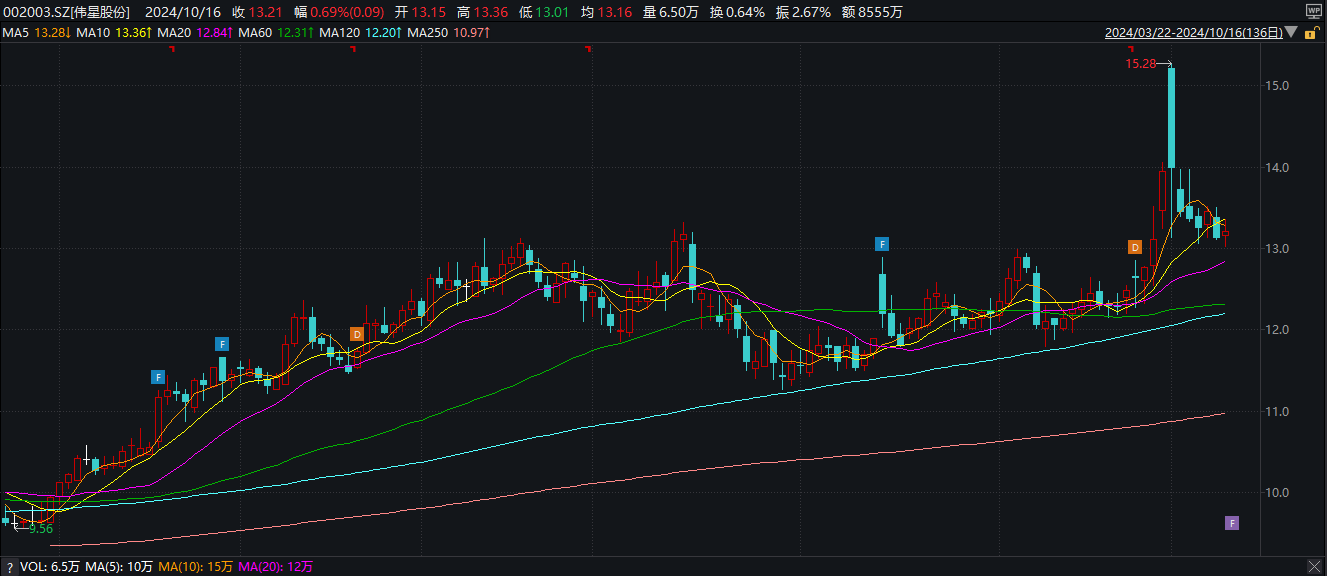The width and height of the screenshot is (1327, 576).
Task: Click the VOL: 6.5万 volume label
Action: [51, 567]
